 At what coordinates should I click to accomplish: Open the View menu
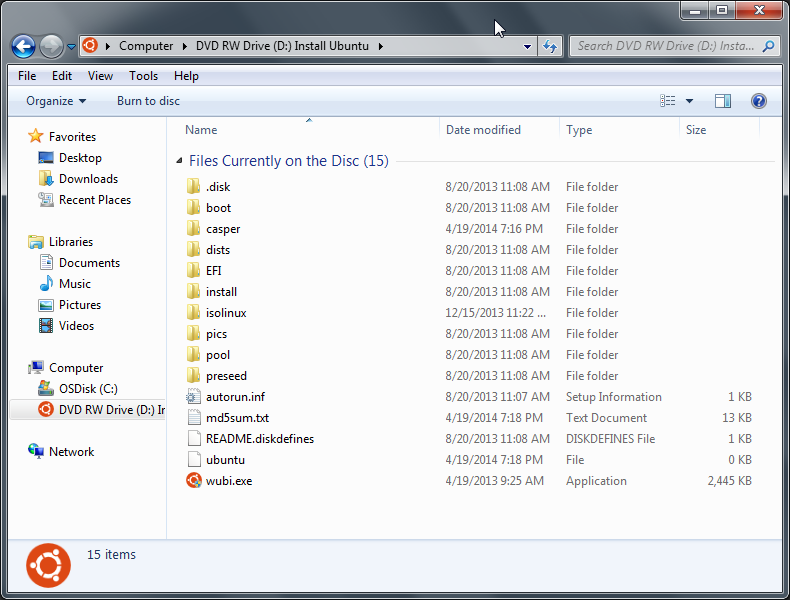coord(100,76)
